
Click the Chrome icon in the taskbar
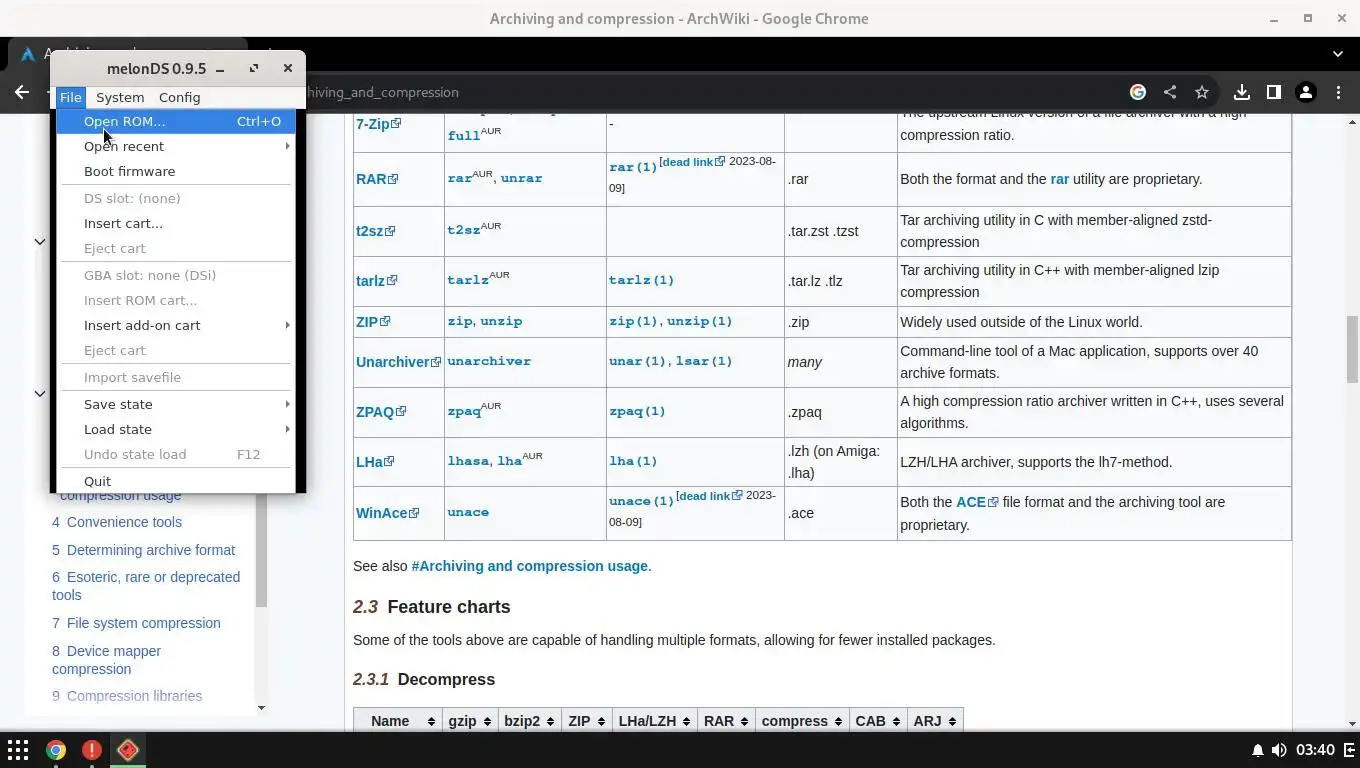[56, 750]
